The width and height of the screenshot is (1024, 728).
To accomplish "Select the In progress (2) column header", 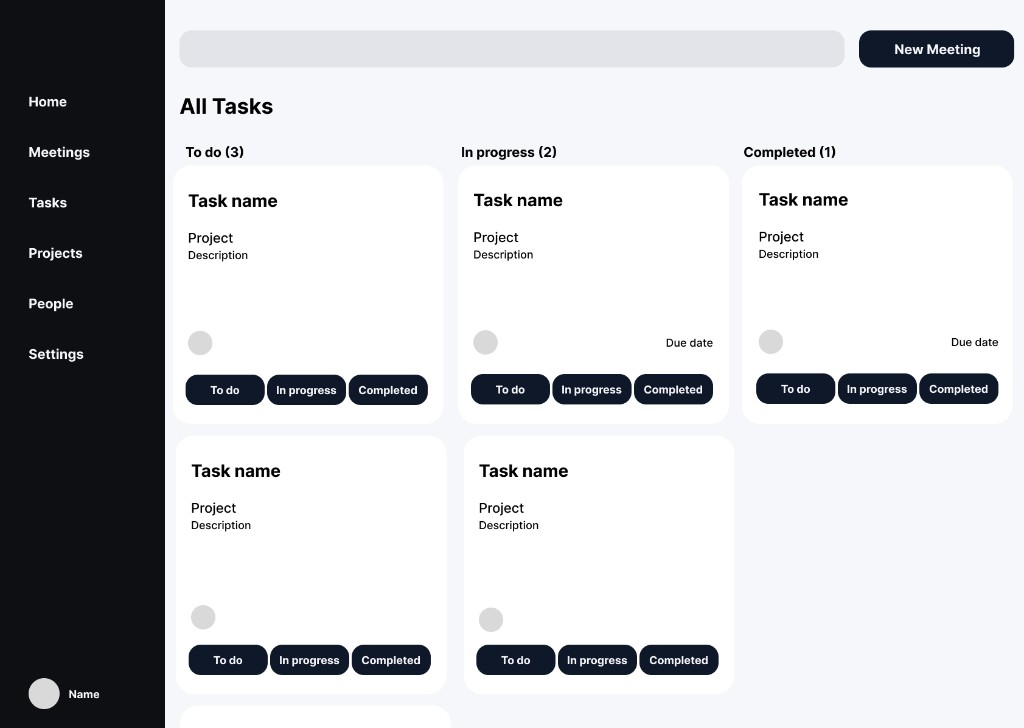I will pos(508,152).
